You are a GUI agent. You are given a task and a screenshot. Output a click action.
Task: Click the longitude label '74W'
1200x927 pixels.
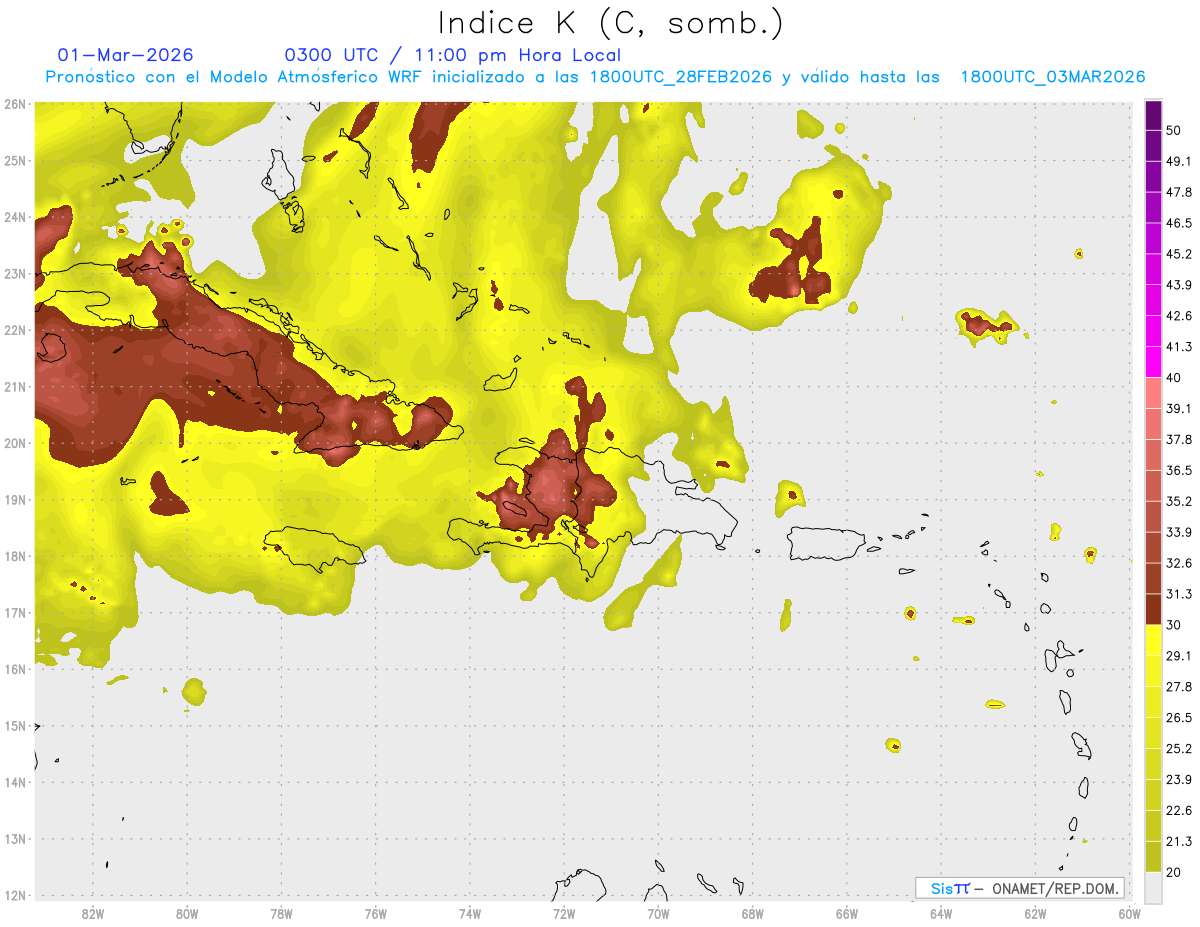469,914
